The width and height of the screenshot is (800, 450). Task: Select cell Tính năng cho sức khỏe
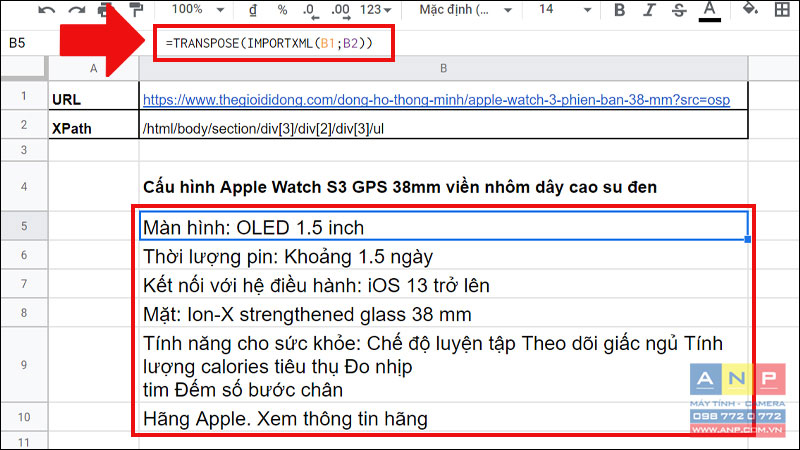coord(443,365)
